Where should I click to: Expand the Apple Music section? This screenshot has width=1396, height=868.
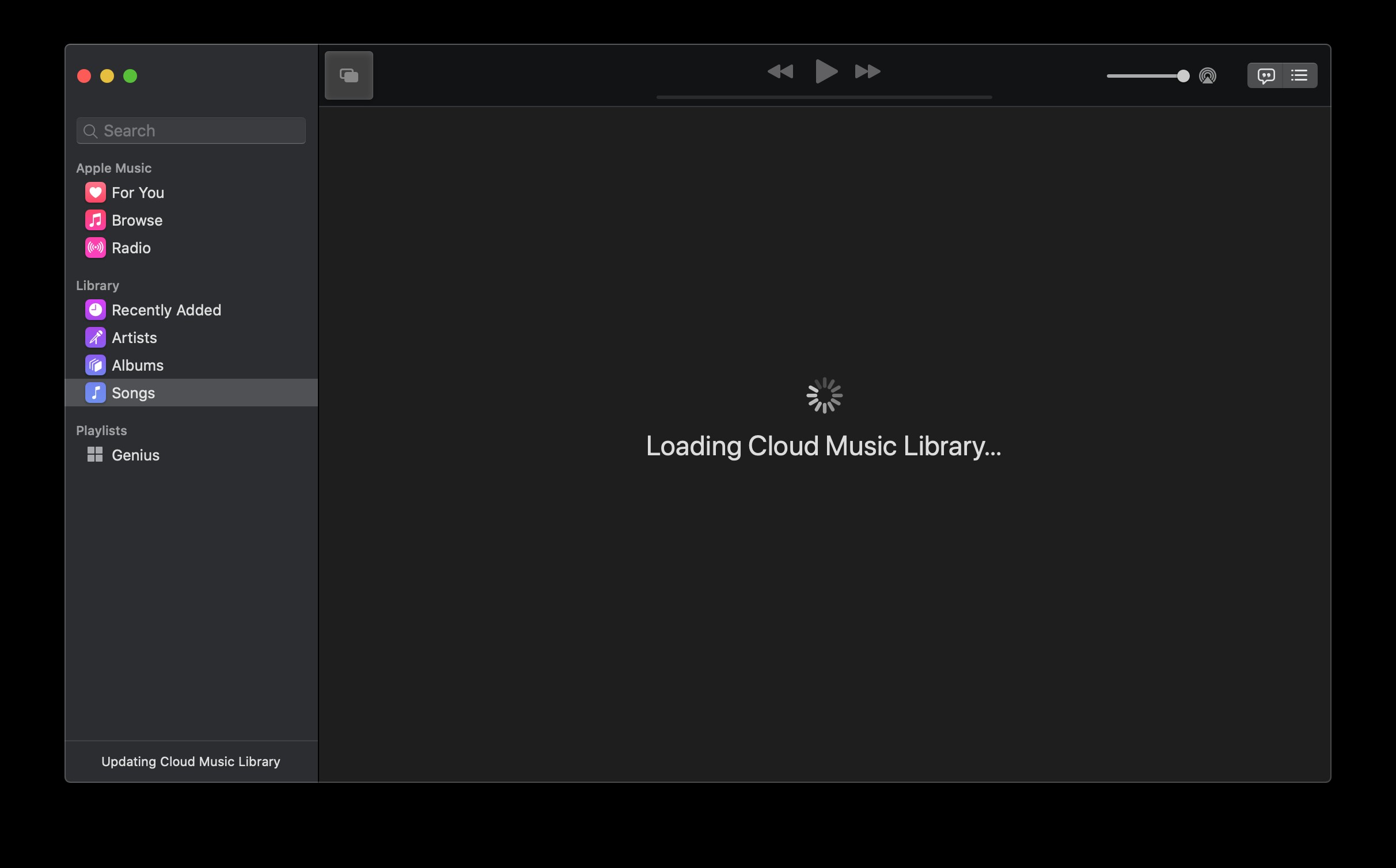pos(113,168)
